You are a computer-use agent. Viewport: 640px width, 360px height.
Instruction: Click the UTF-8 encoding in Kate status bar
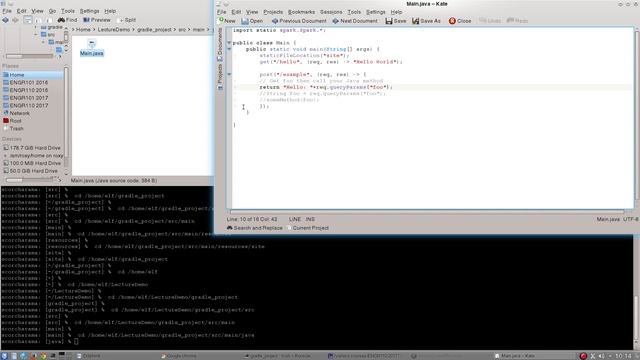coord(631,219)
